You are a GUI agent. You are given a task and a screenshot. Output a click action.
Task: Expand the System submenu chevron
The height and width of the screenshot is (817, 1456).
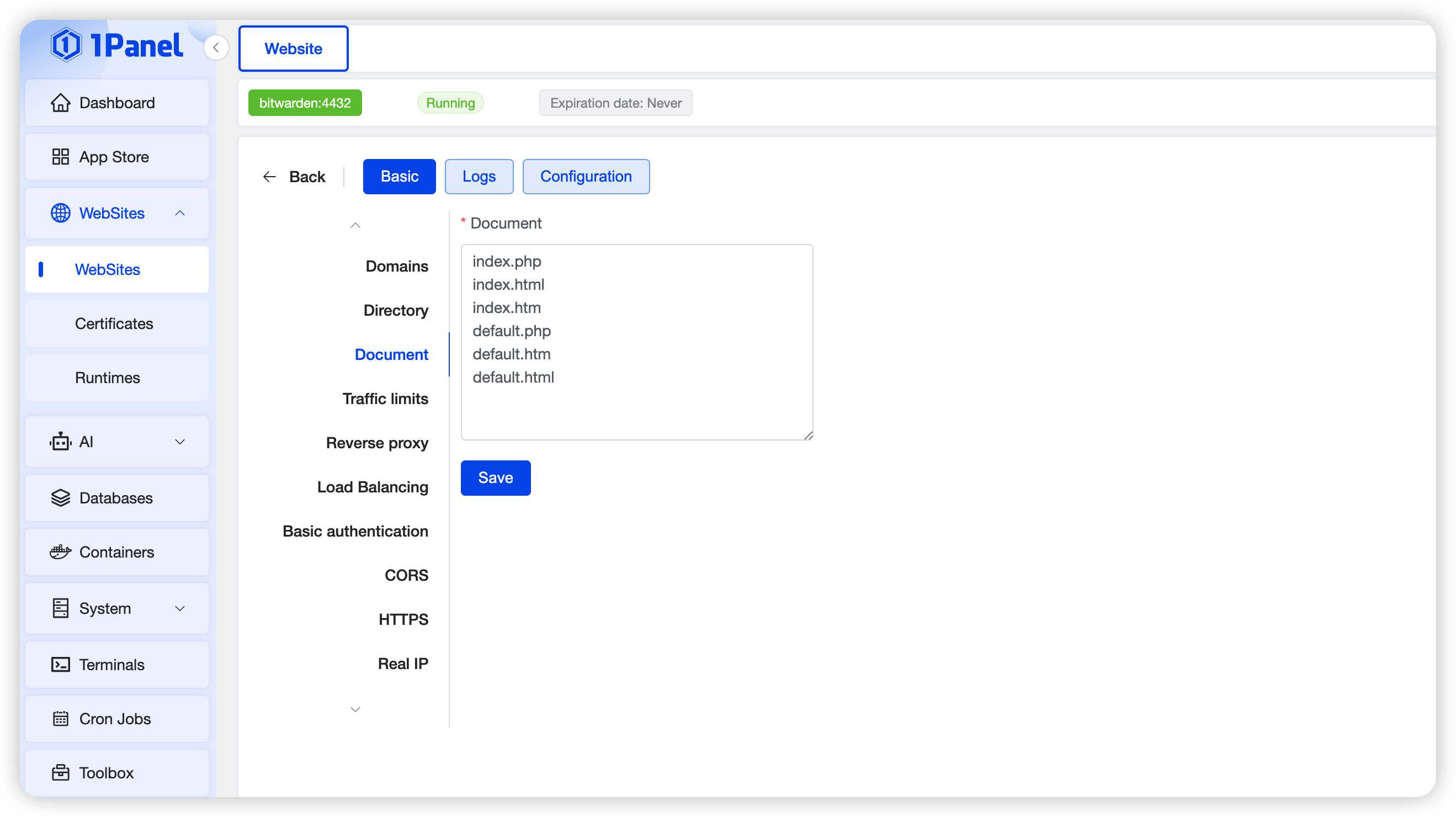tap(180, 608)
